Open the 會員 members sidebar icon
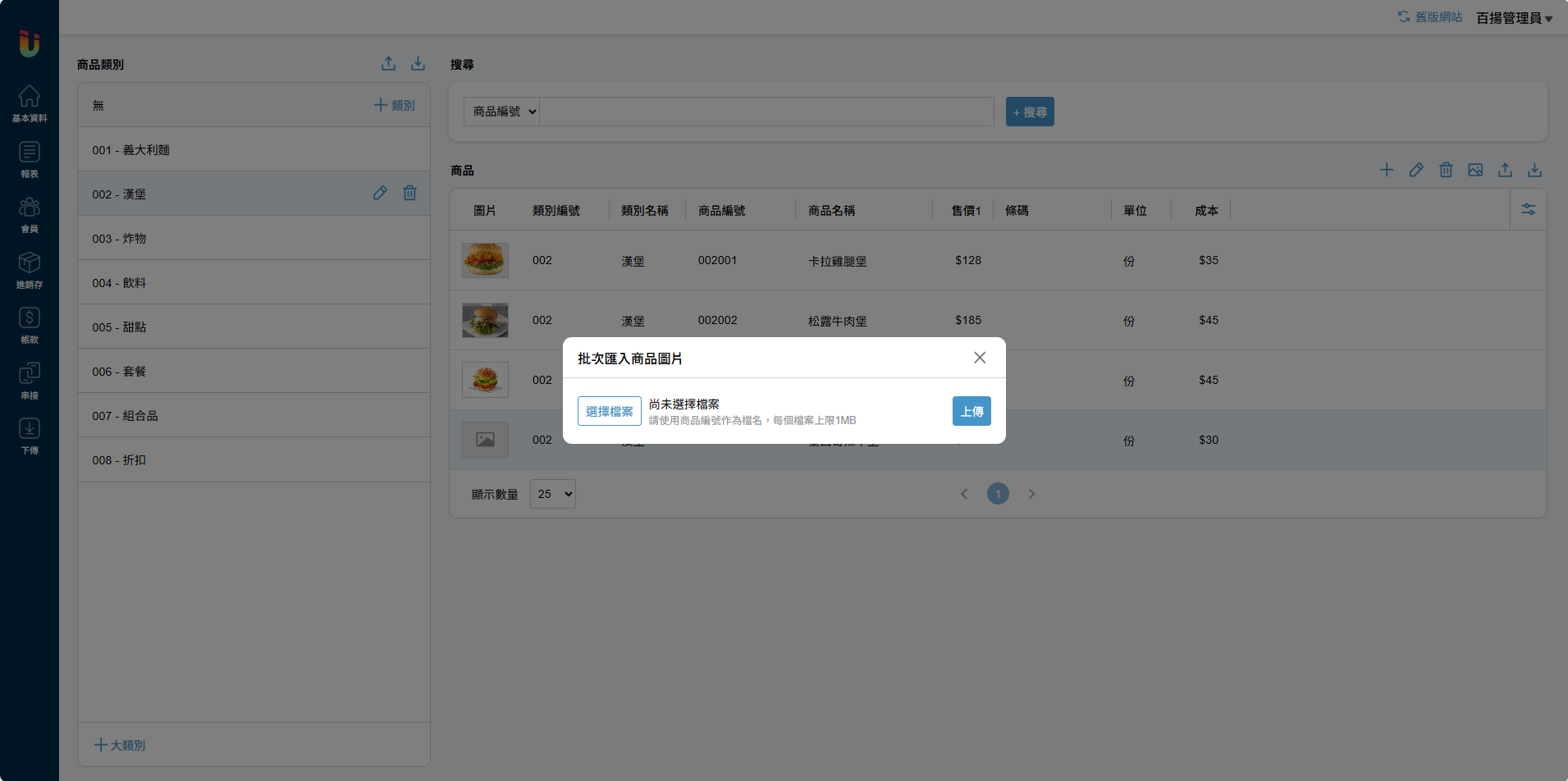1568x781 pixels. [30, 214]
